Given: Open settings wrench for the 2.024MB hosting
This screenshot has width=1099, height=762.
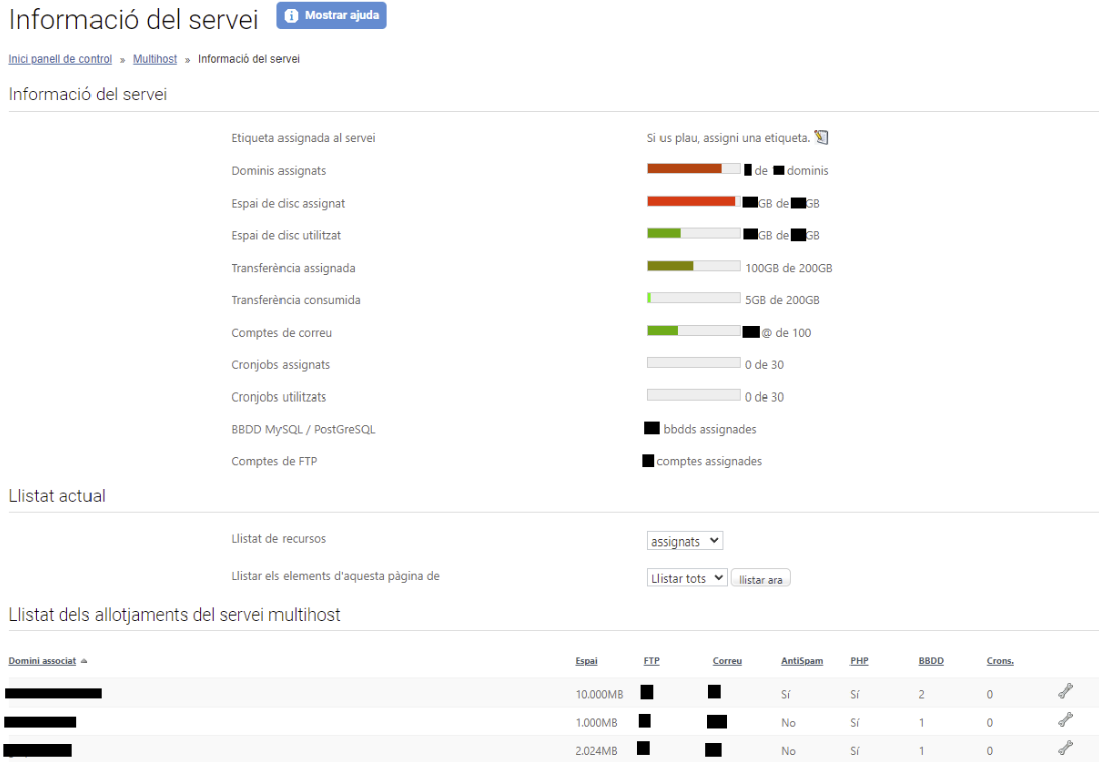Looking at the screenshot, I should point(1065,747).
